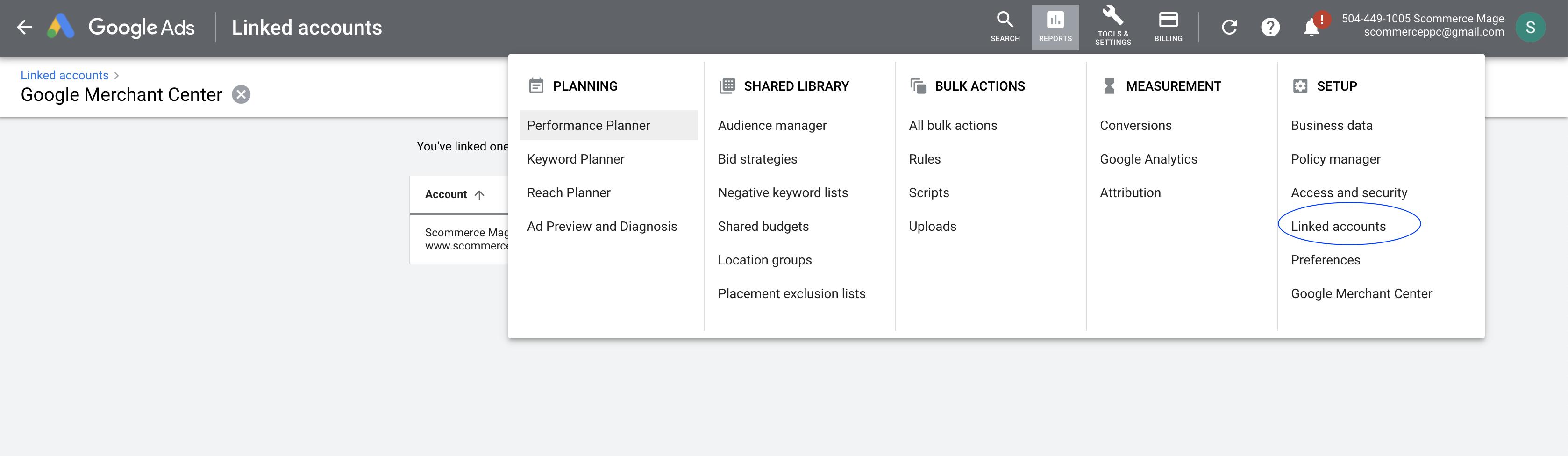Image resolution: width=1568 pixels, height=456 pixels.
Task: Open the Tools & Settings wrench icon
Action: point(1112,18)
